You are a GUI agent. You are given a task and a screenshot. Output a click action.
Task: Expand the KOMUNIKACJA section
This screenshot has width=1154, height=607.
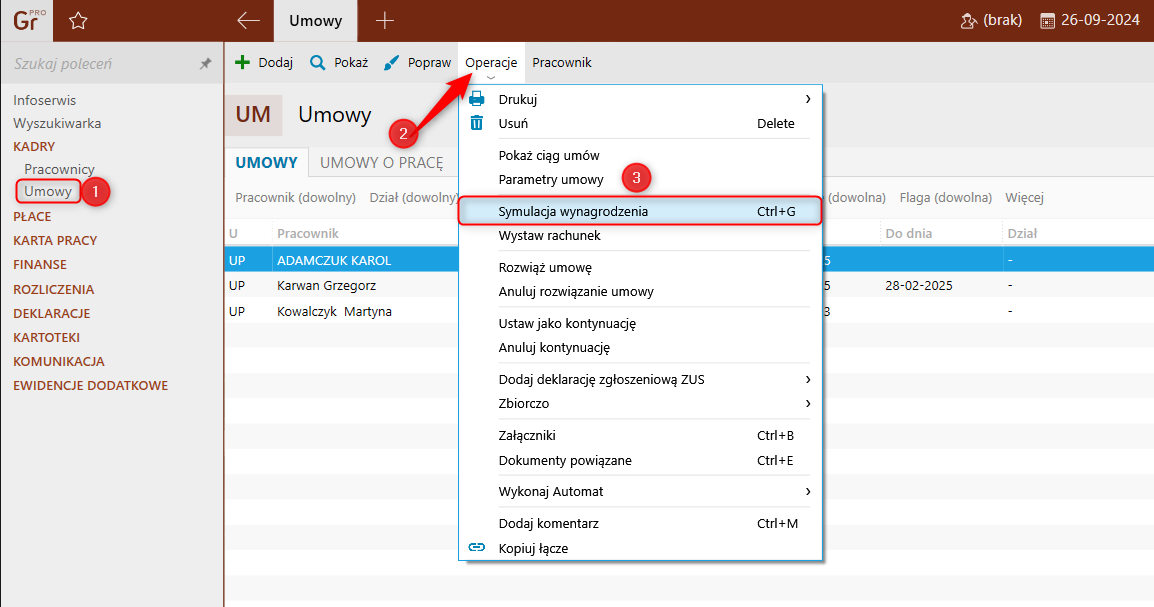59,361
